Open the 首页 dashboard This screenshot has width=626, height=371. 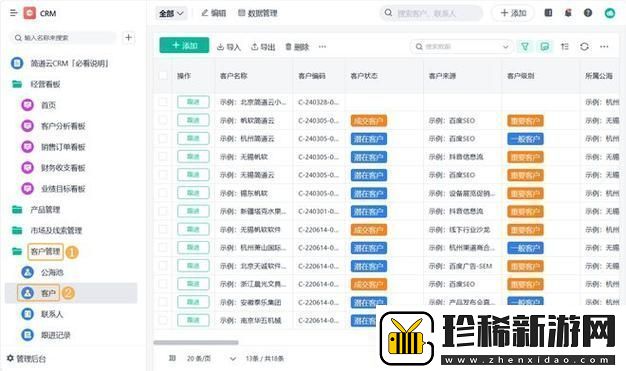[x=48, y=105]
